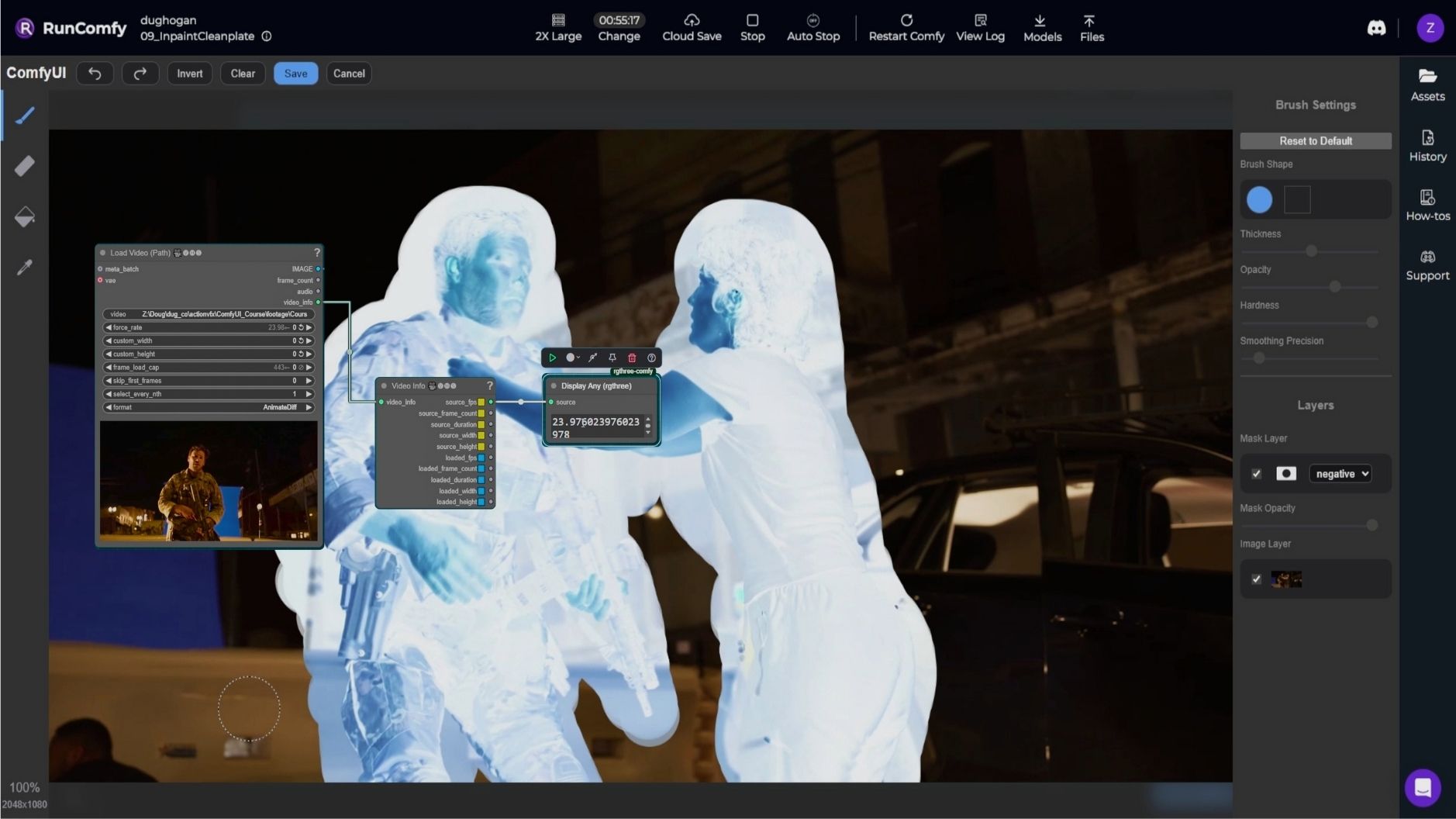
Task: Change the 2X Large machine size
Action: [558, 28]
